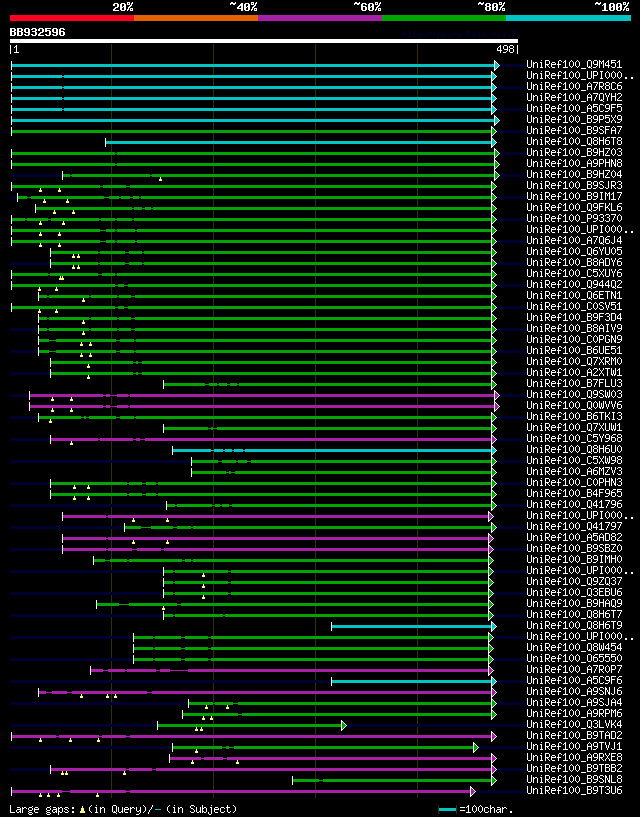Screen dimensions: 640x817
Task: Click the white BB932596 query sequence bar
Action: pos(264,41)
